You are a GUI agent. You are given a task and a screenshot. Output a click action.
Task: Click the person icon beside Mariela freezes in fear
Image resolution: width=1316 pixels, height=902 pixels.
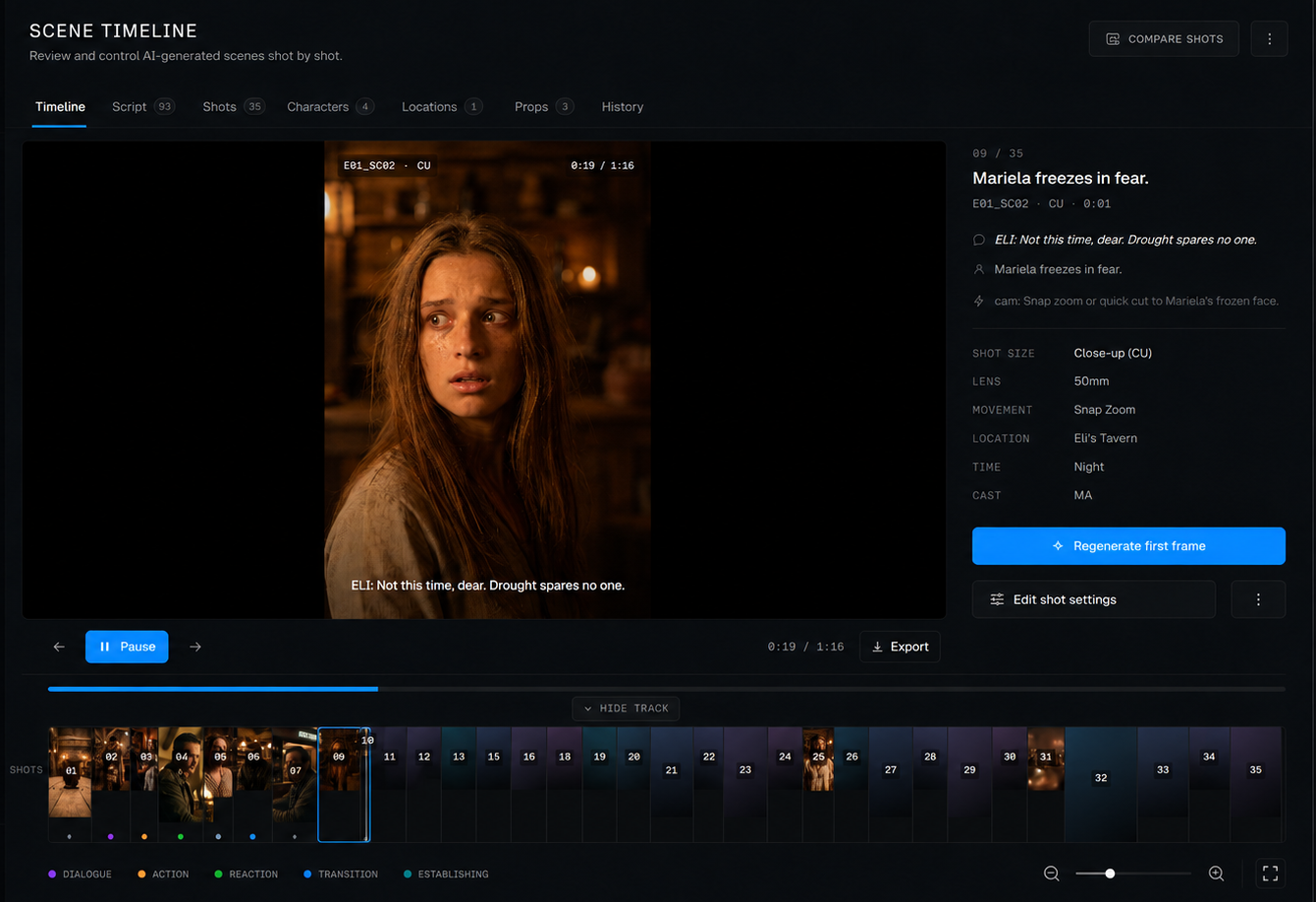[978, 269]
